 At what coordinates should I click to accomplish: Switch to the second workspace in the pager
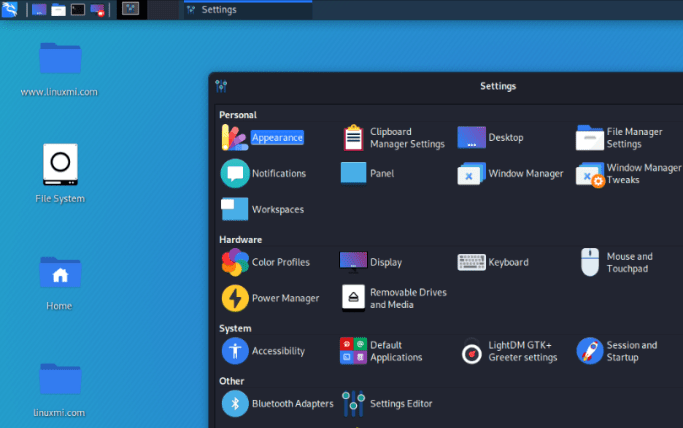pos(163,9)
